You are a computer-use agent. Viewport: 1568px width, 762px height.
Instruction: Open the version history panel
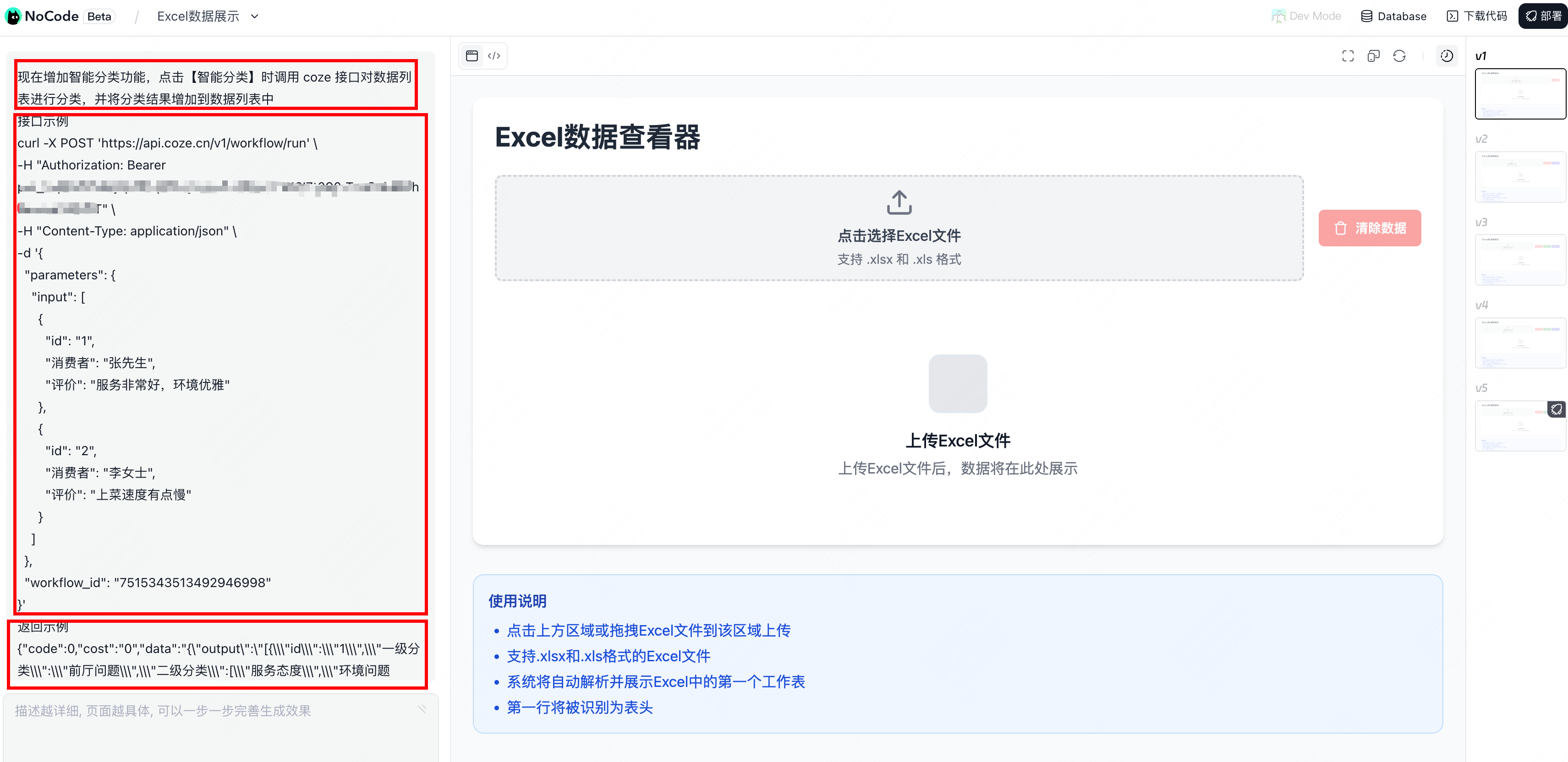coord(1447,55)
